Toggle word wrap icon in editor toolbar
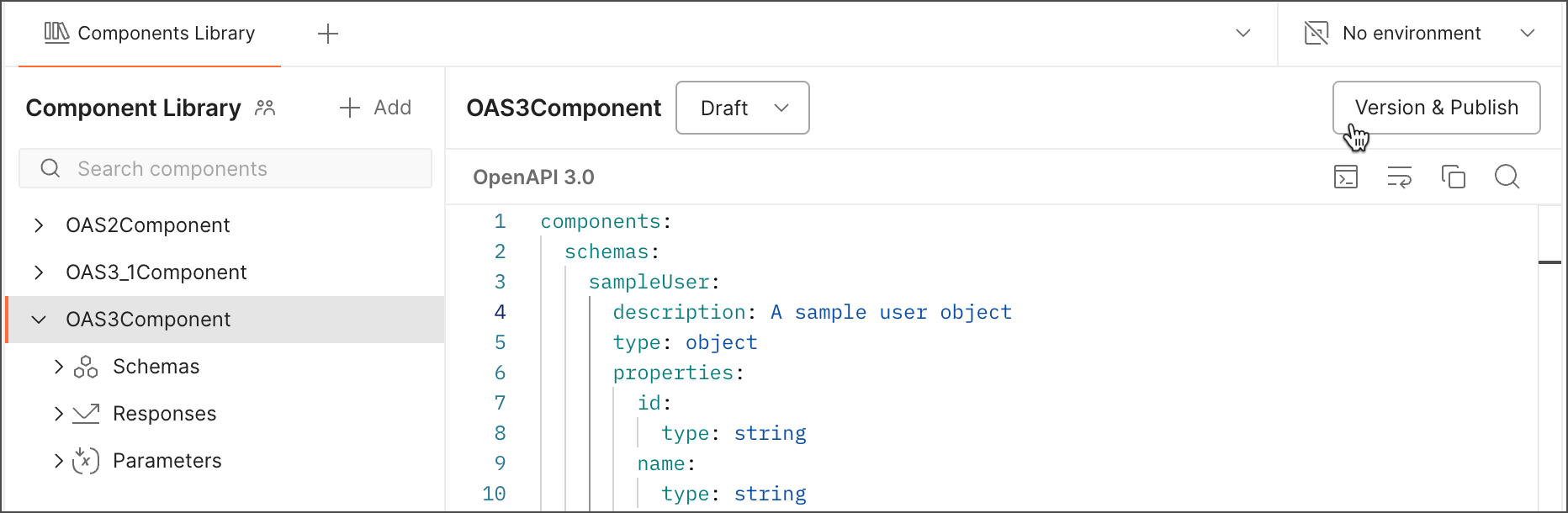 pyautogui.click(x=1399, y=177)
